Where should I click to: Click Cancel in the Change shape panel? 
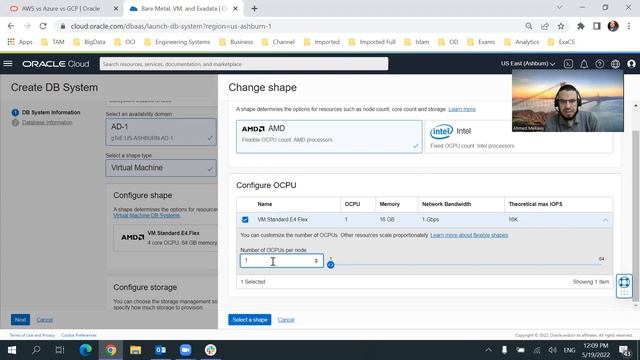point(286,320)
